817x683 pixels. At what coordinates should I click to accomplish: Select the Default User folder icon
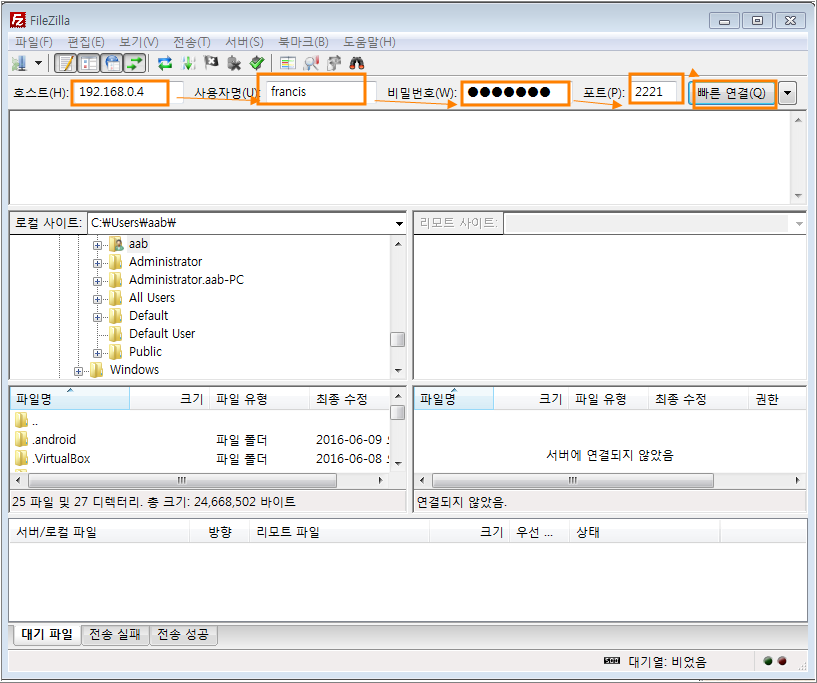pos(116,333)
